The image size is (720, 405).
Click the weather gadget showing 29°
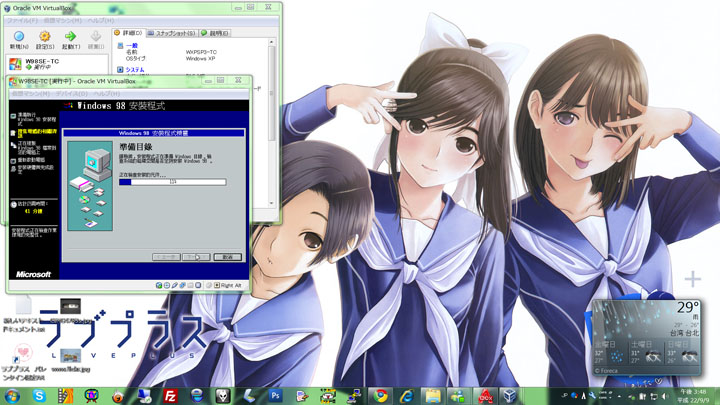click(x=647, y=338)
